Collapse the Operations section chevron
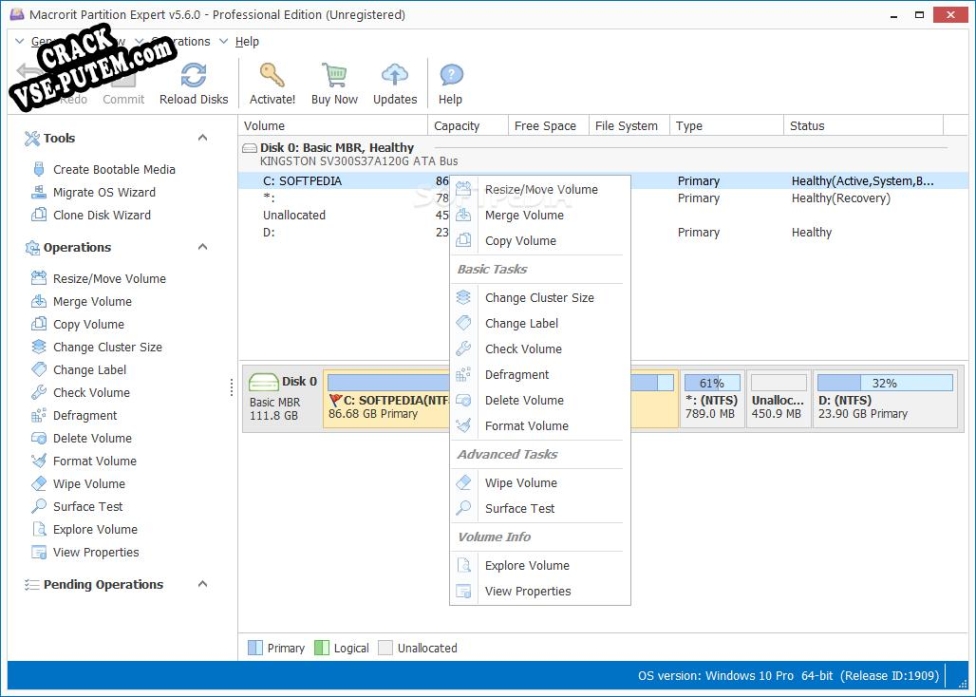The height and width of the screenshot is (697, 976). [202, 247]
